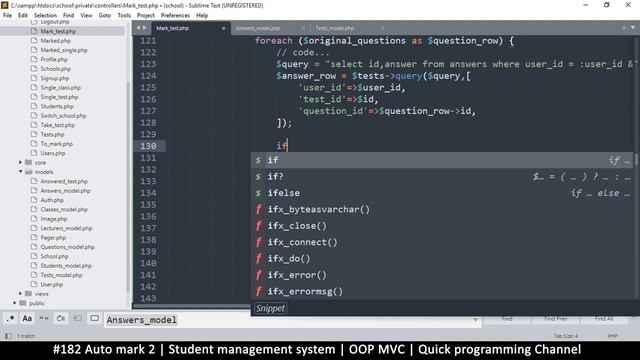Open the Find menu
The image size is (640, 360).
69,16
